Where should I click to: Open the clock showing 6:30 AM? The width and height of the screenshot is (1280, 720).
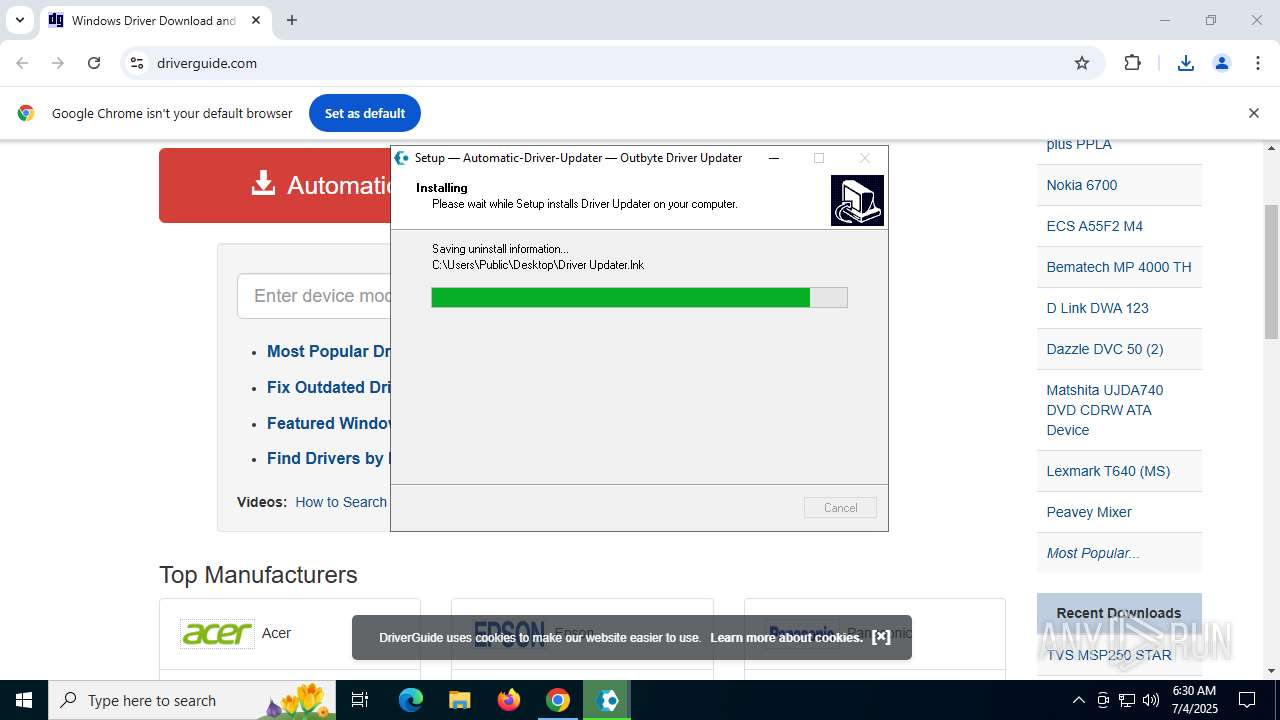click(1194, 700)
